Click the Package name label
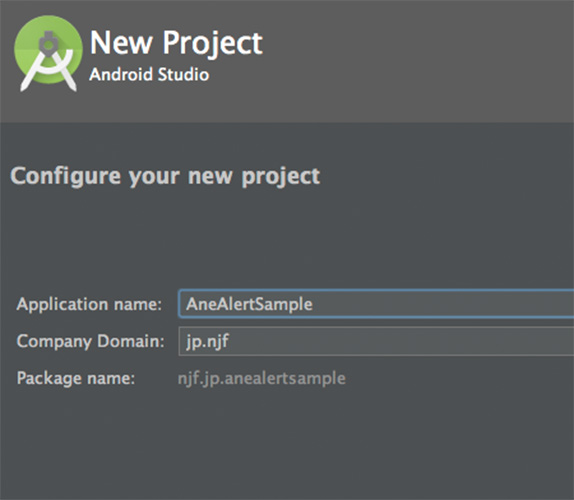Image resolution: width=574 pixels, height=500 pixels. [x=76, y=378]
